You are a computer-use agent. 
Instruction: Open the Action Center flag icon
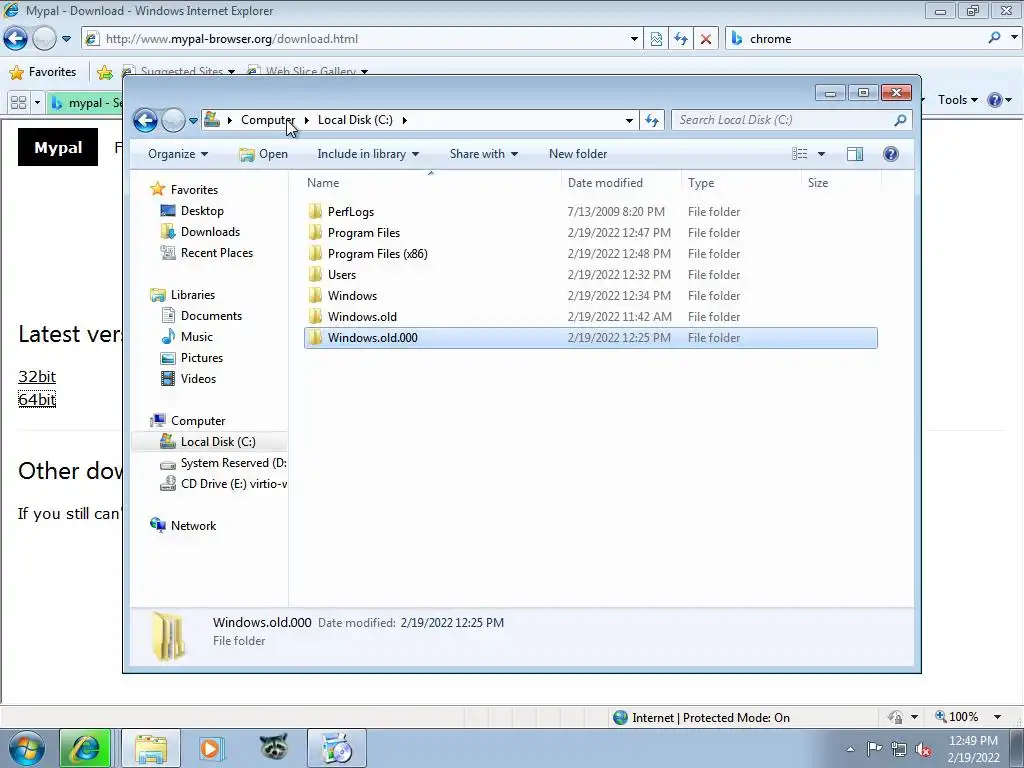point(874,749)
